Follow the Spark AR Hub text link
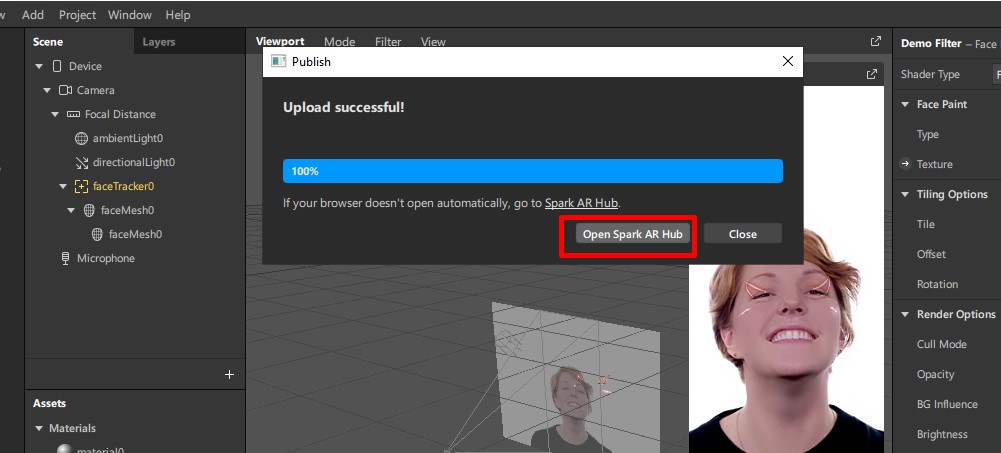 581,203
